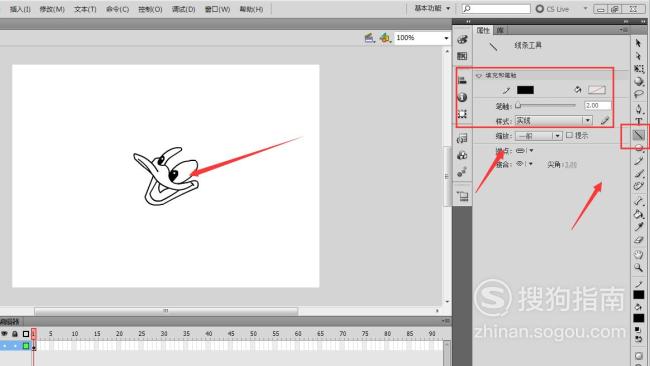Open the 帮助(H) menu
Screen dimensions: 650x366
tap(251, 9)
